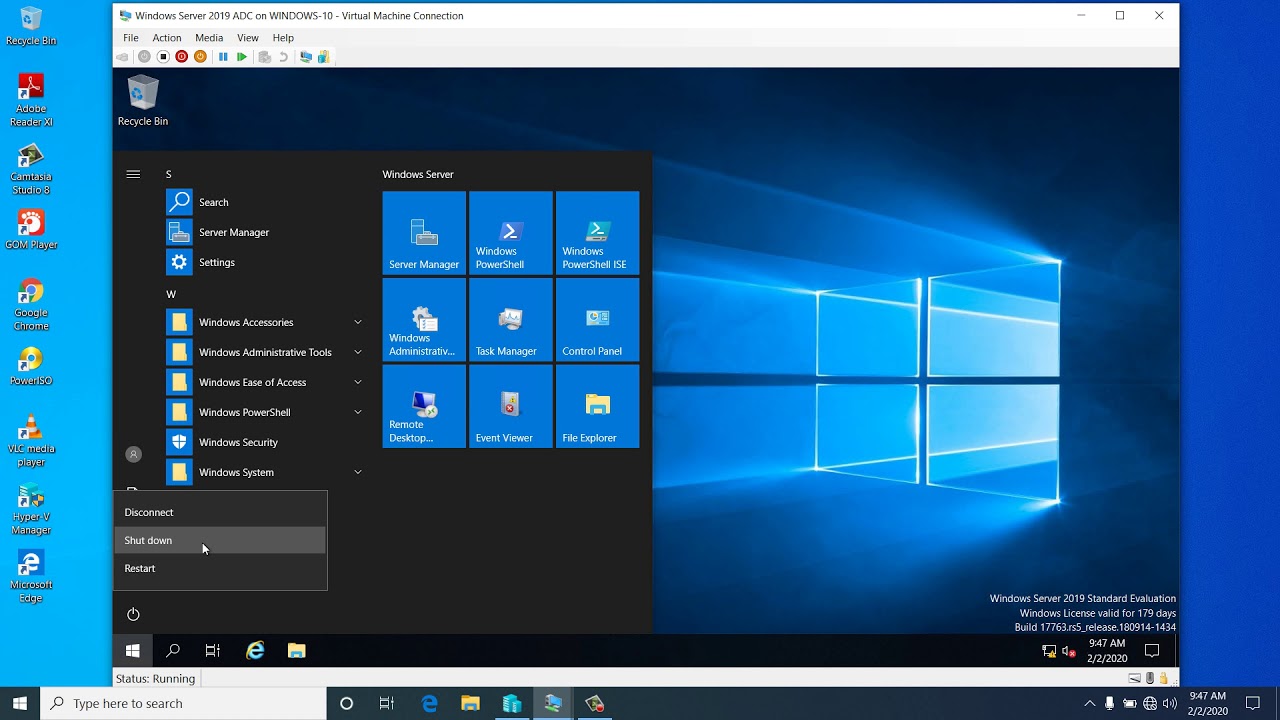Expand the Windows System folder
The height and width of the screenshot is (720, 1280).
264,472
